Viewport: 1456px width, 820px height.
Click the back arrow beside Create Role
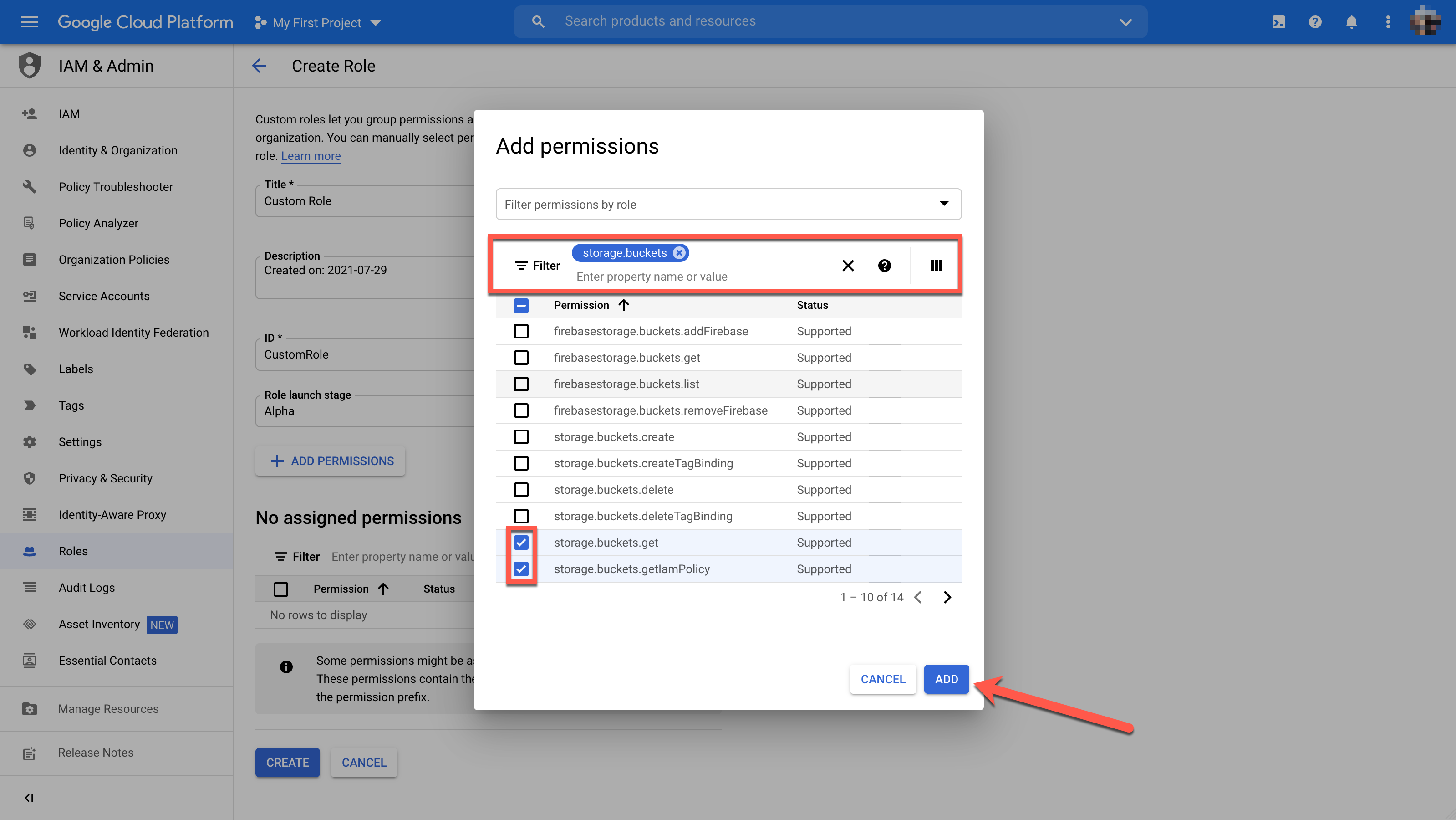point(260,66)
